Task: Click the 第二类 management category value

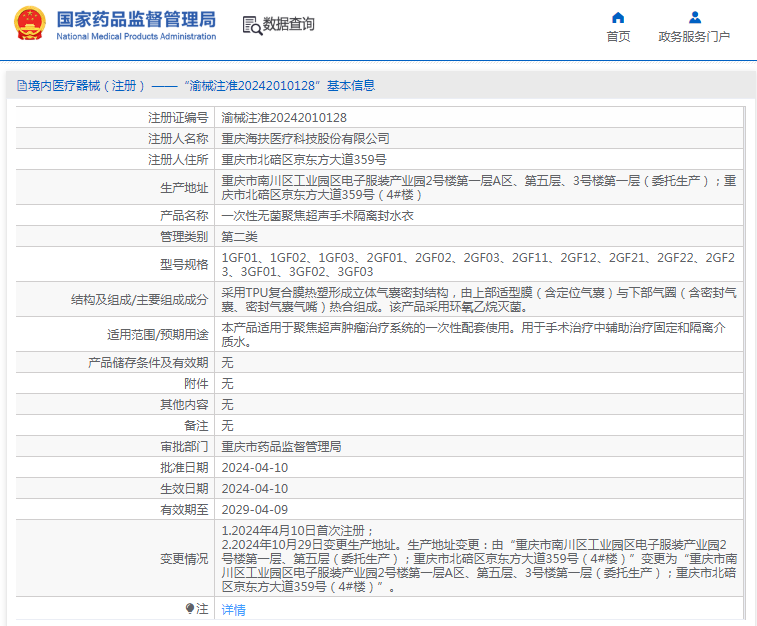Action: point(239,236)
